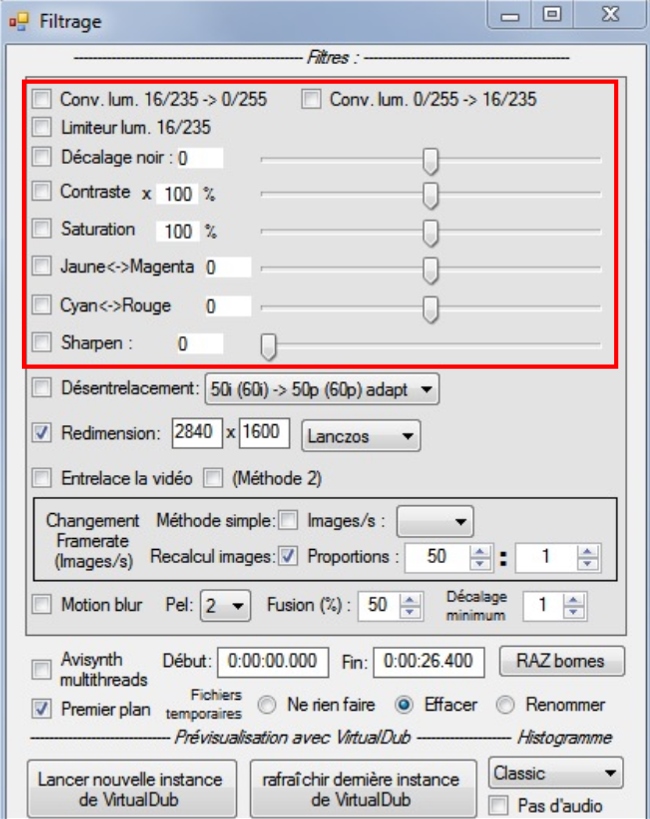Click Lancer nouvelle instance de VirtualDub
Screen dimensions: 650x819
[x=132, y=789]
